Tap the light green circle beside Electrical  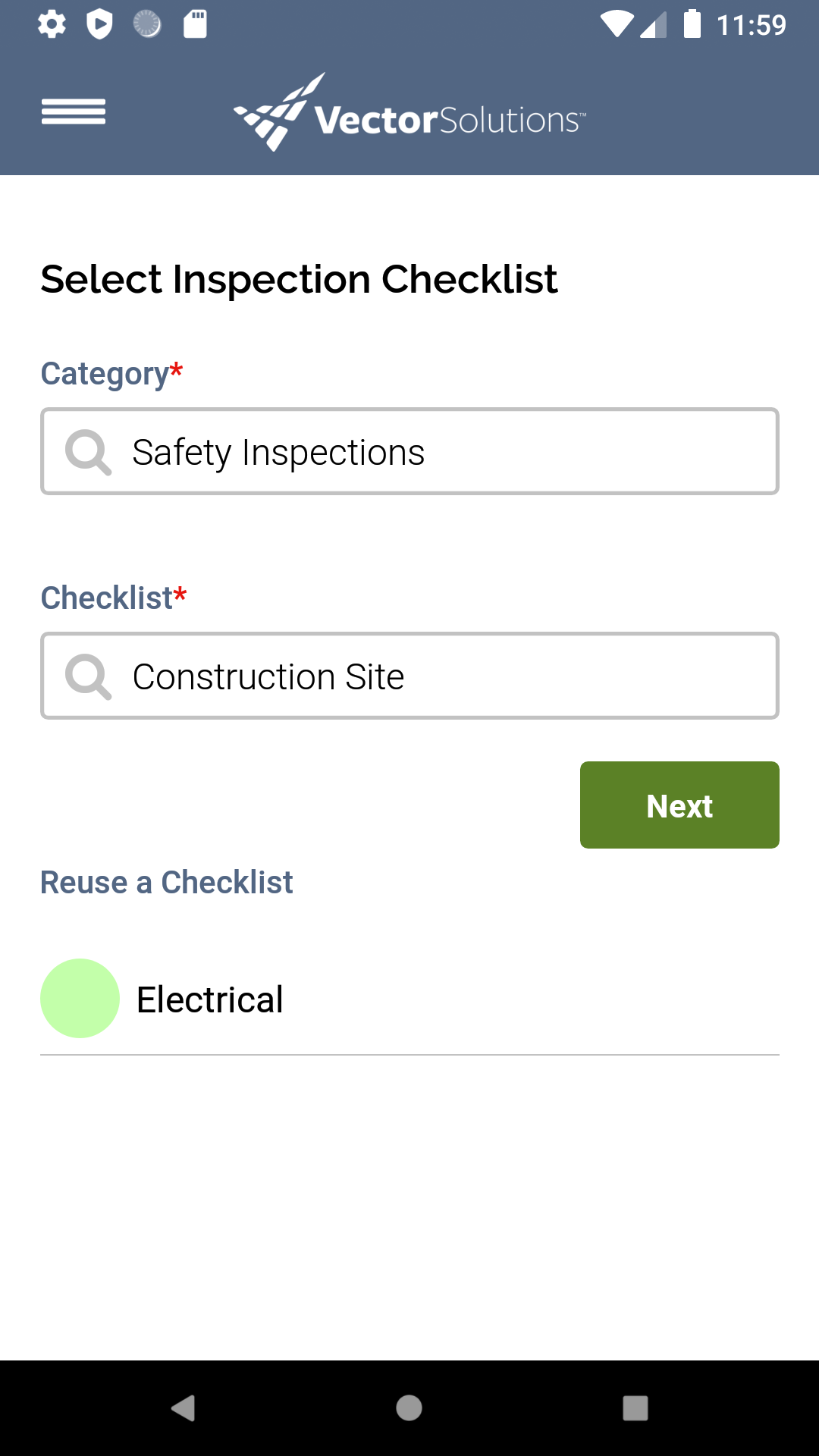(x=80, y=999)
